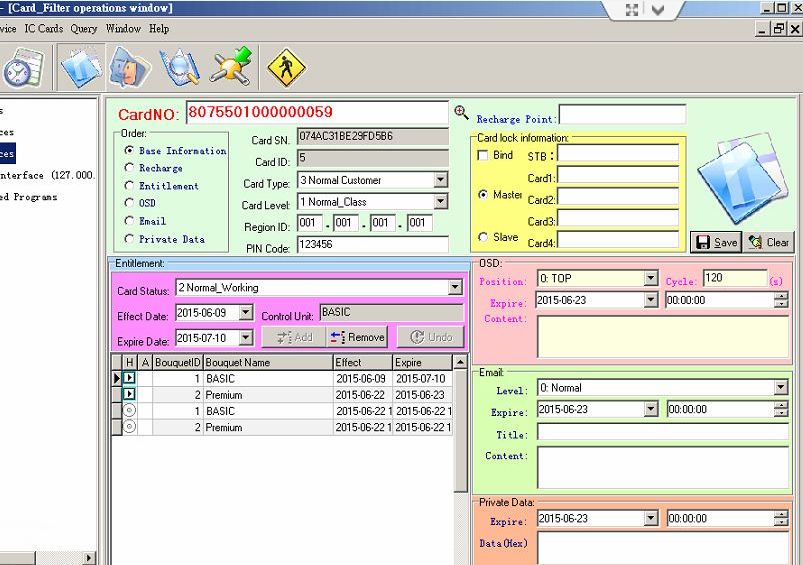Select OSD order option

point(140,203)
